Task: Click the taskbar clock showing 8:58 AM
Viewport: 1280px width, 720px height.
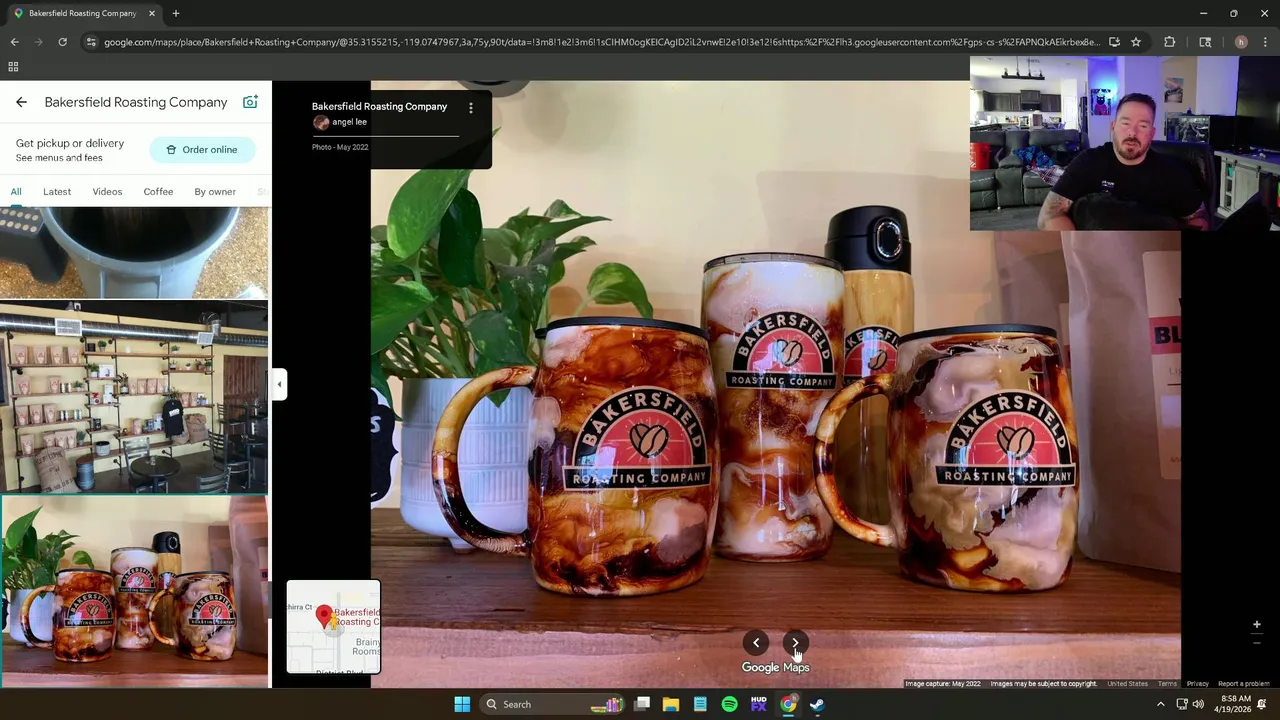Action: coord(1235,704)
